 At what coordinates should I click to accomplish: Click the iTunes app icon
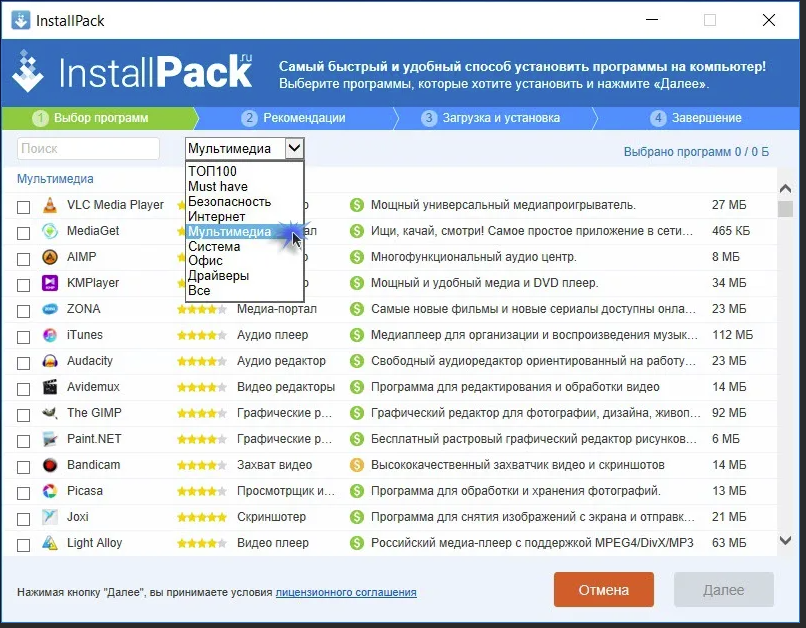[50, 335]
